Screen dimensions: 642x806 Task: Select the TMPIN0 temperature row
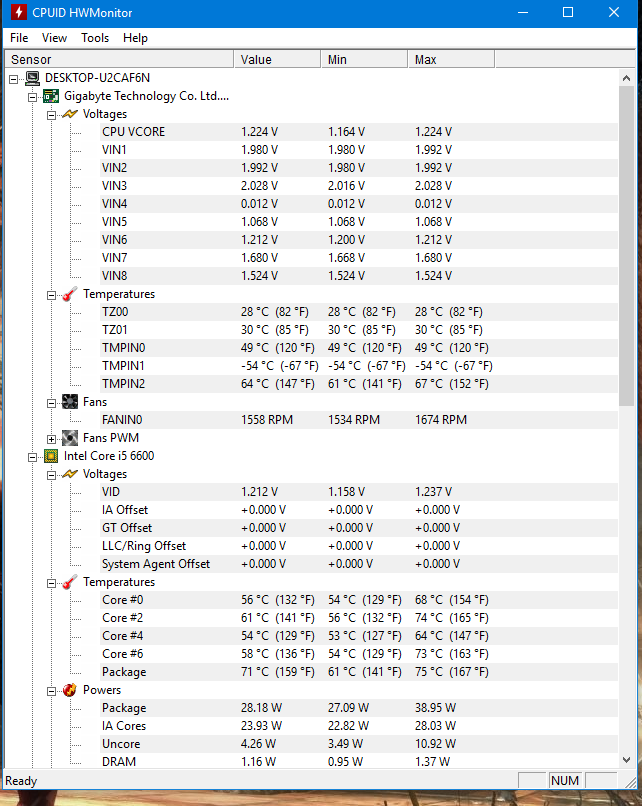359,348
